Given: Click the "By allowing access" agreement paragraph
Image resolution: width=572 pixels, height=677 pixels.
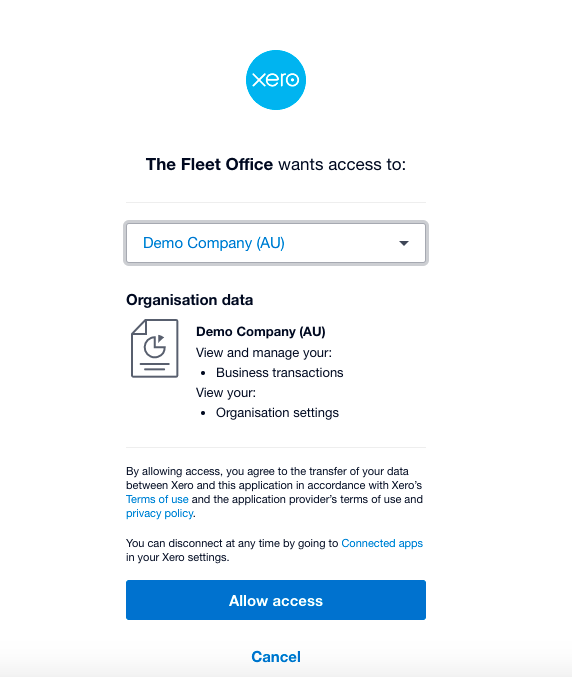Looking at the screenshot, I should pyautogui.click(x=275, y=492).
